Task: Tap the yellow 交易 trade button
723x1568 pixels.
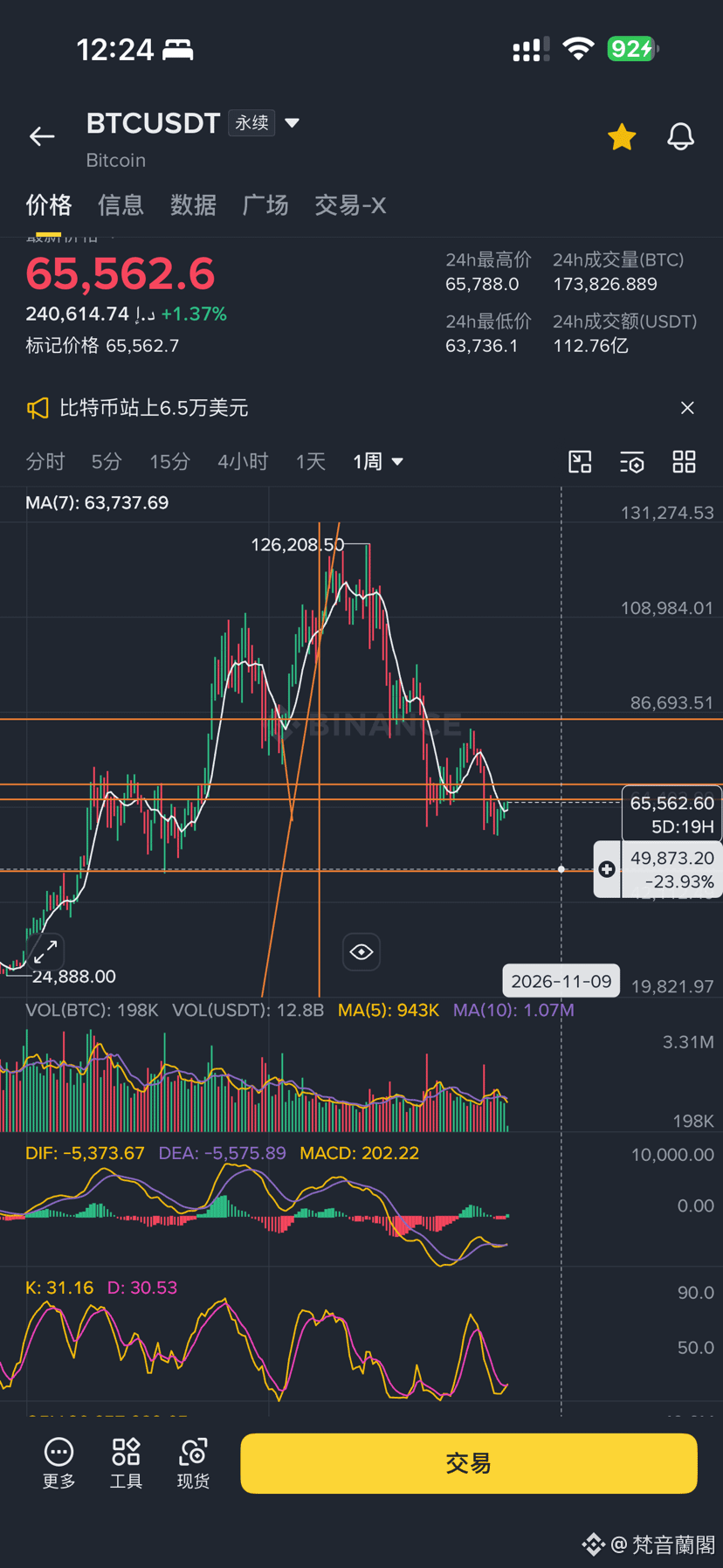Action: 469,1463
